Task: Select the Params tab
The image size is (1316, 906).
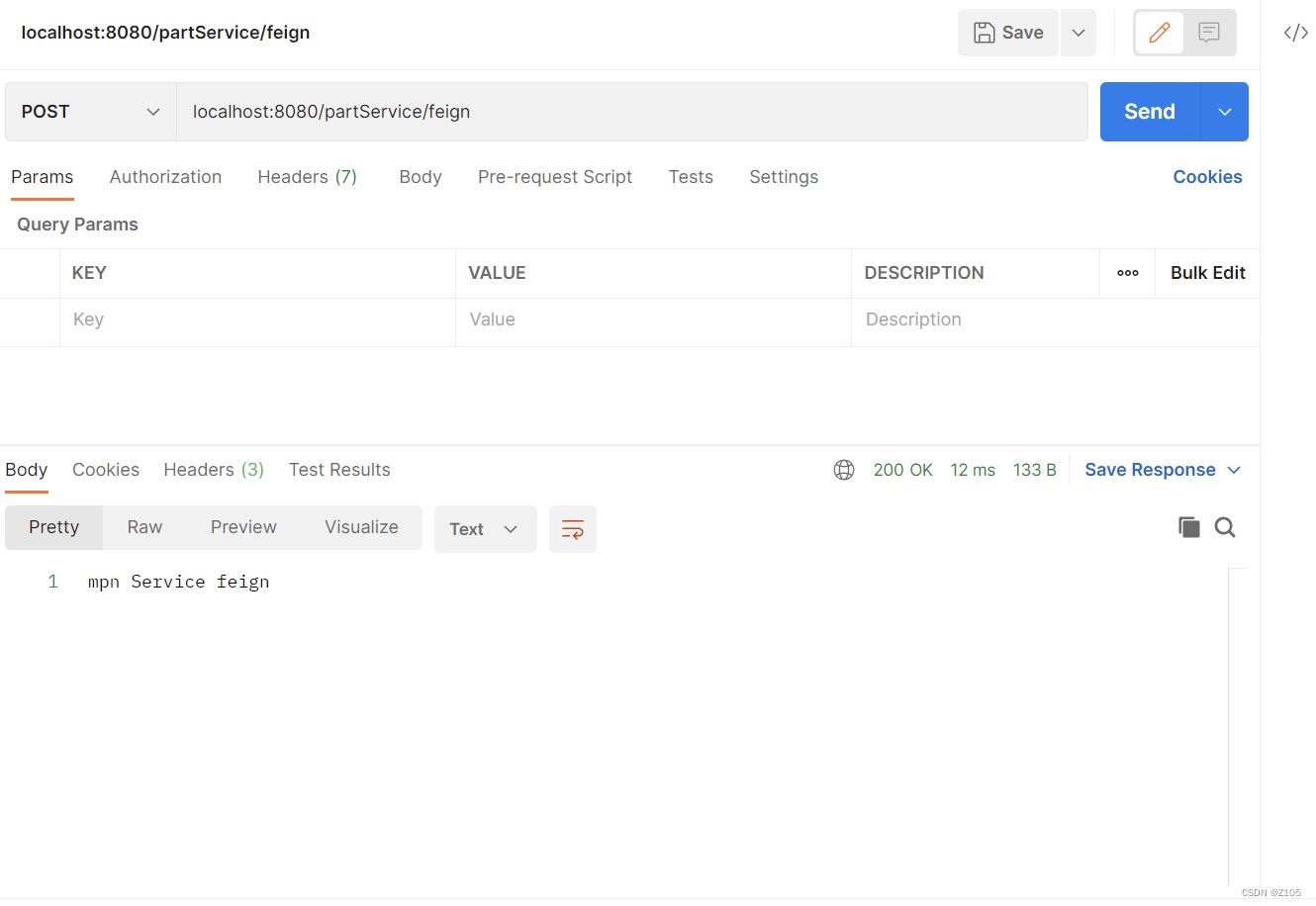Action: click(x=43, y=177)
